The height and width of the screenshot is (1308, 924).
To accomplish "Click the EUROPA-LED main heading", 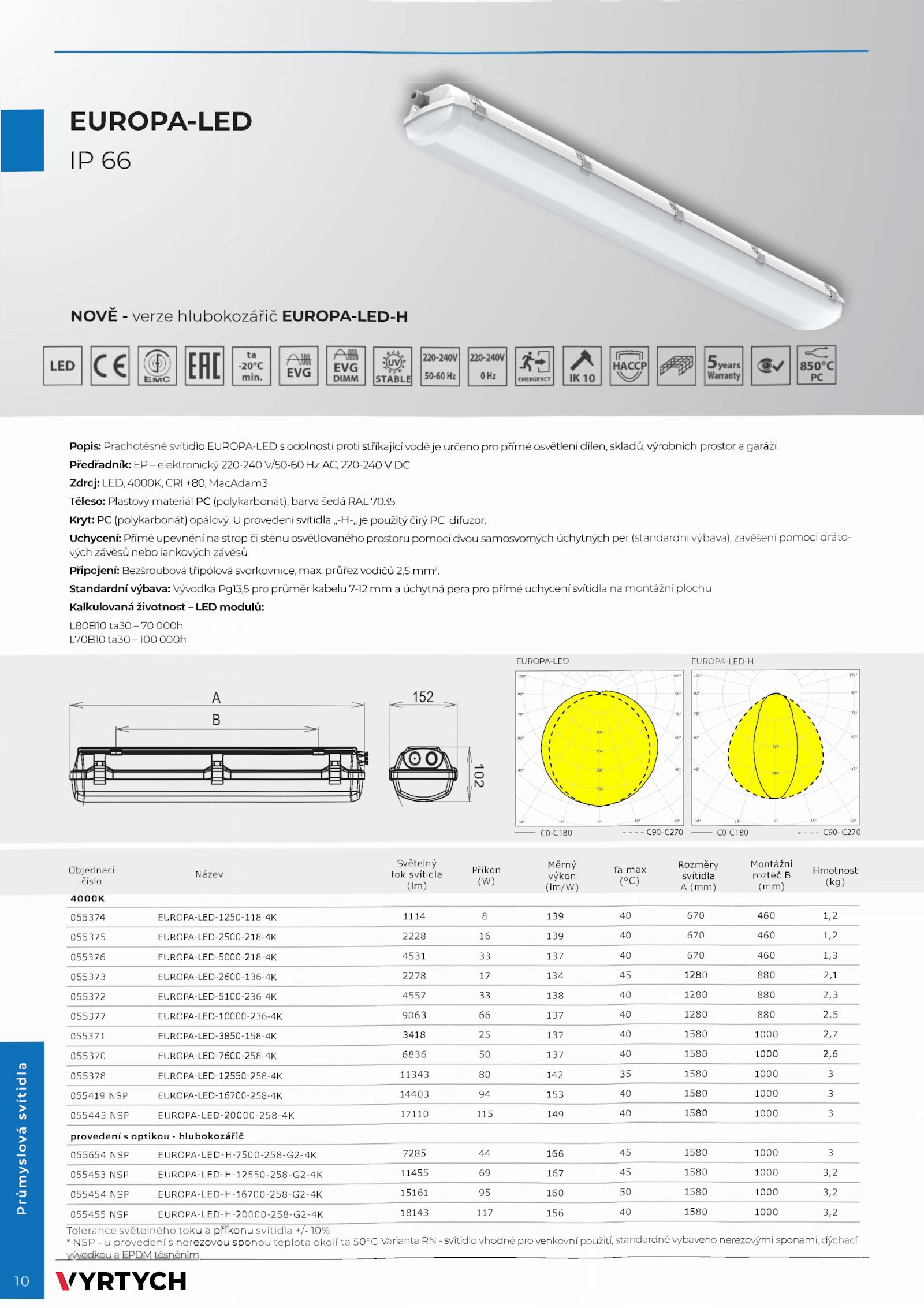I will 161,121.
